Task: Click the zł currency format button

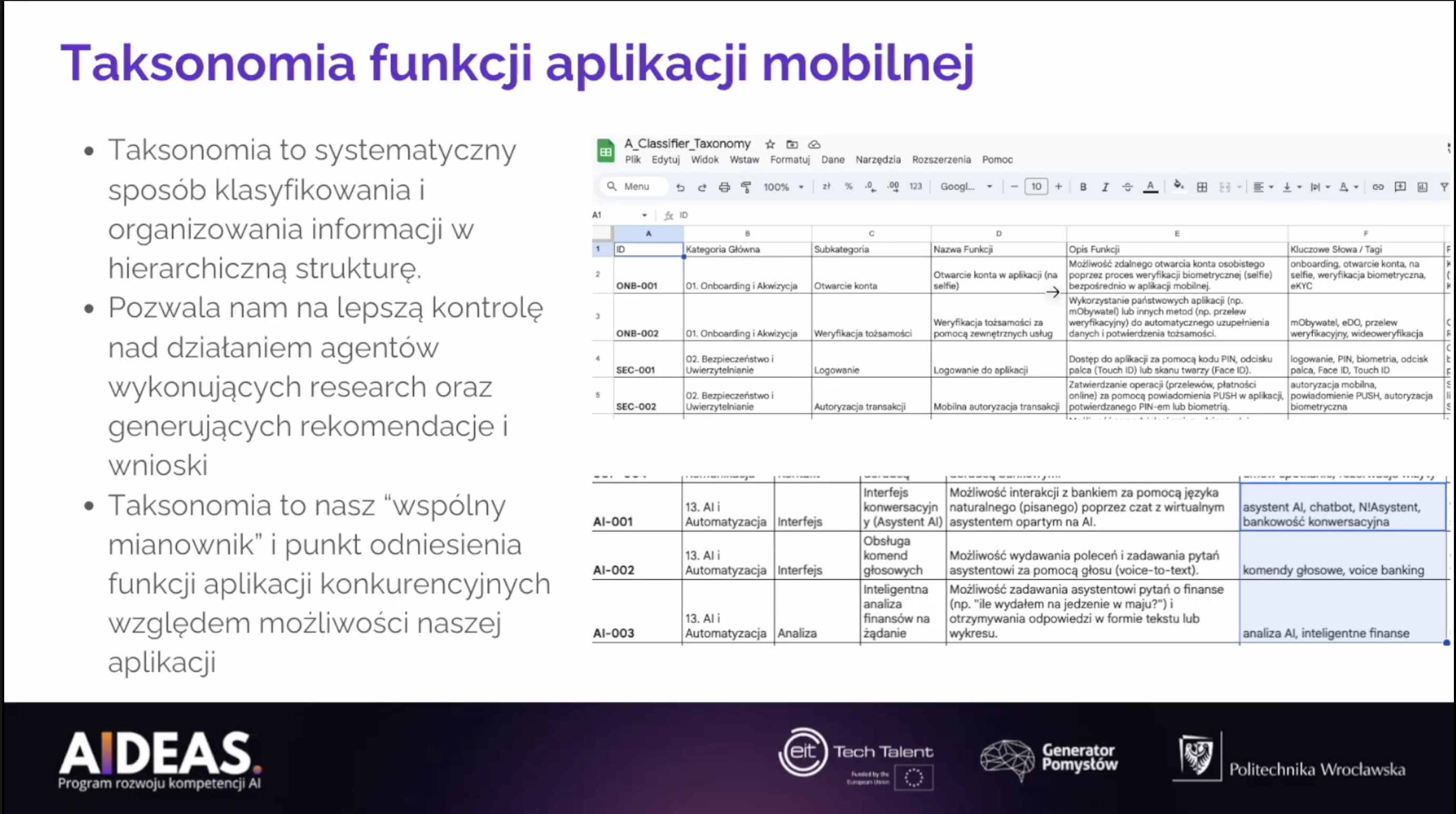Action: click(x=827, y=186)
